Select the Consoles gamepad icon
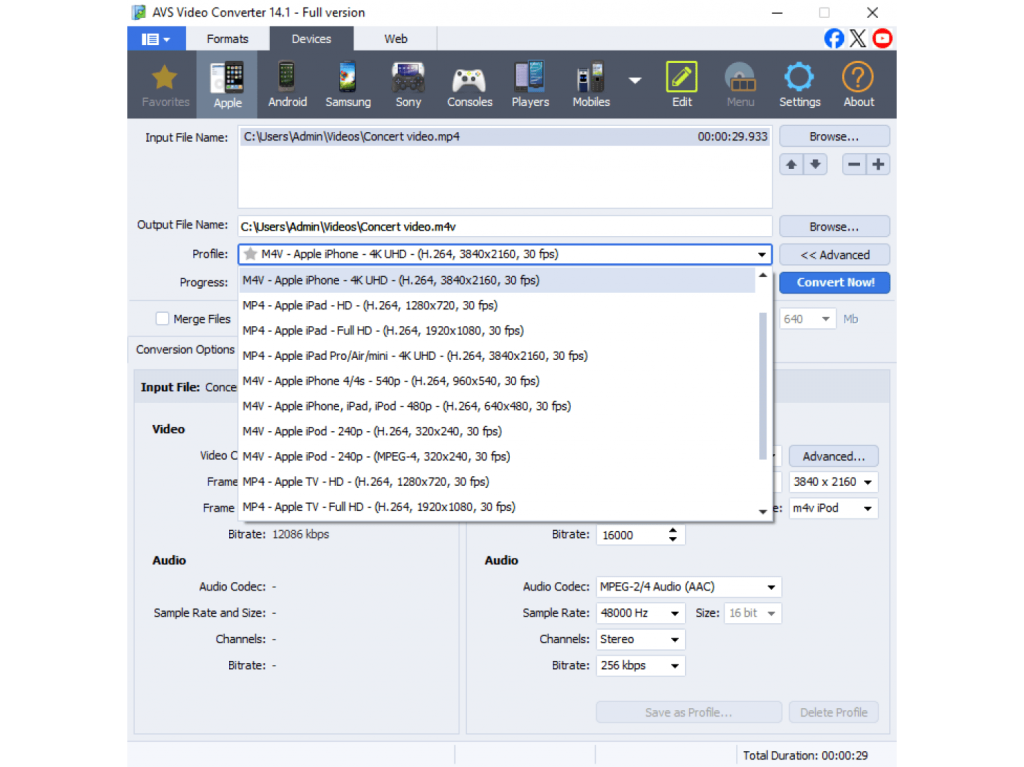 click(x=469, y=85)
